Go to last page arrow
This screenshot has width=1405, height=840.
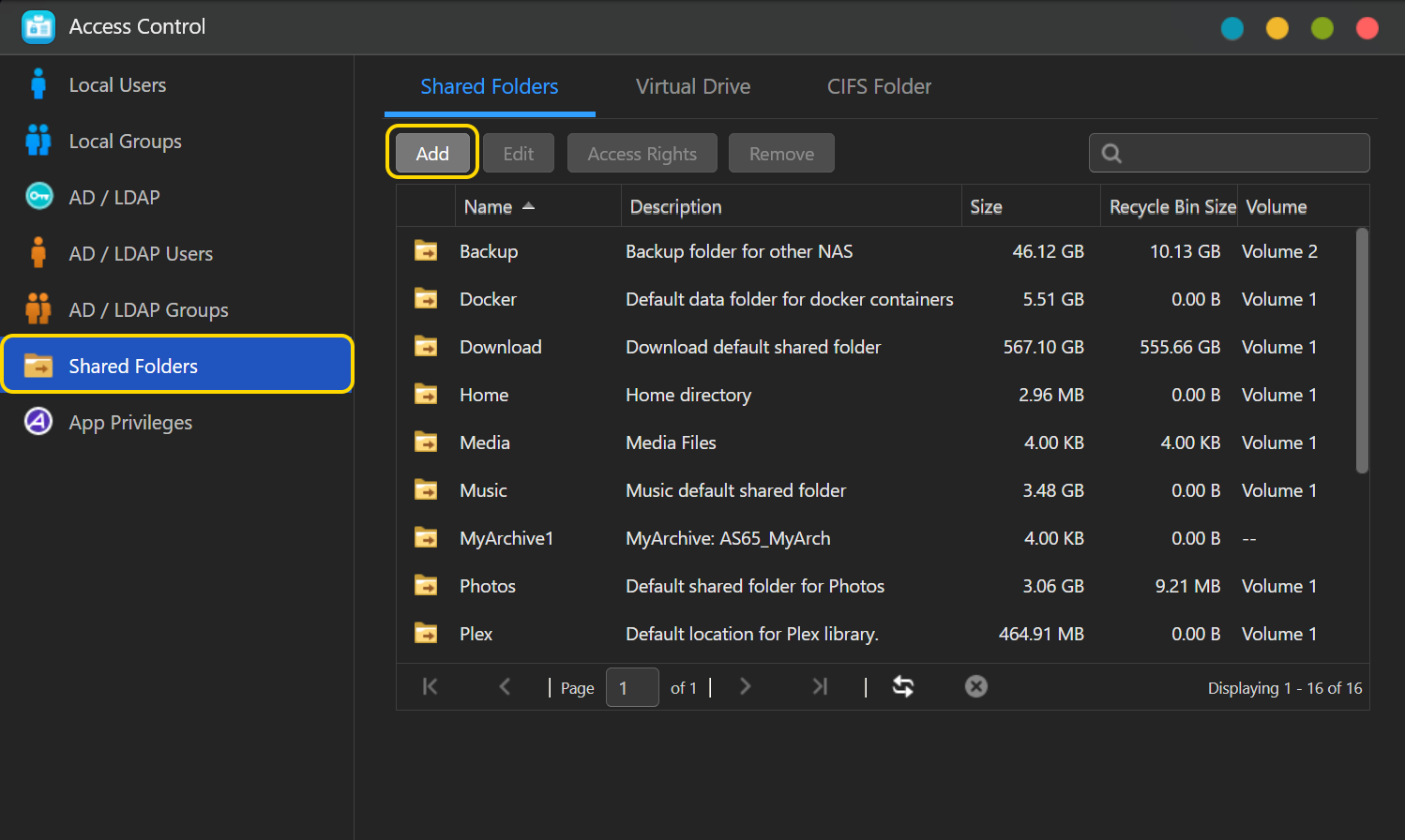[820, 686]
